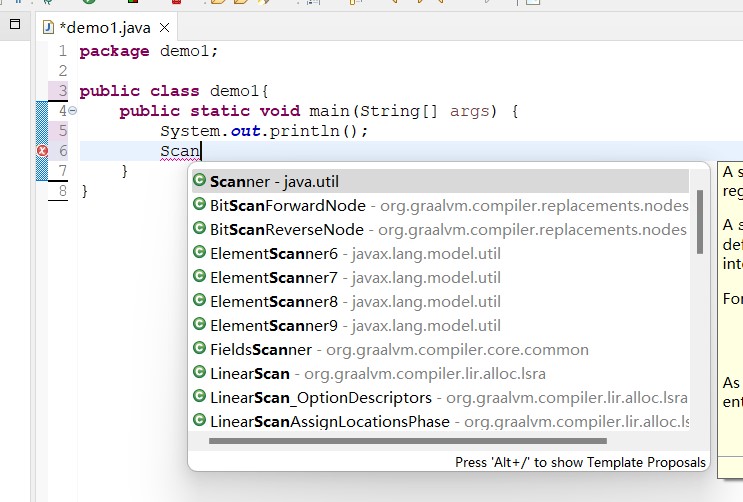Viewport: 743px width, 502px height.
Task: Select the ElementScanner9 proposal
Action: (440, 326)
